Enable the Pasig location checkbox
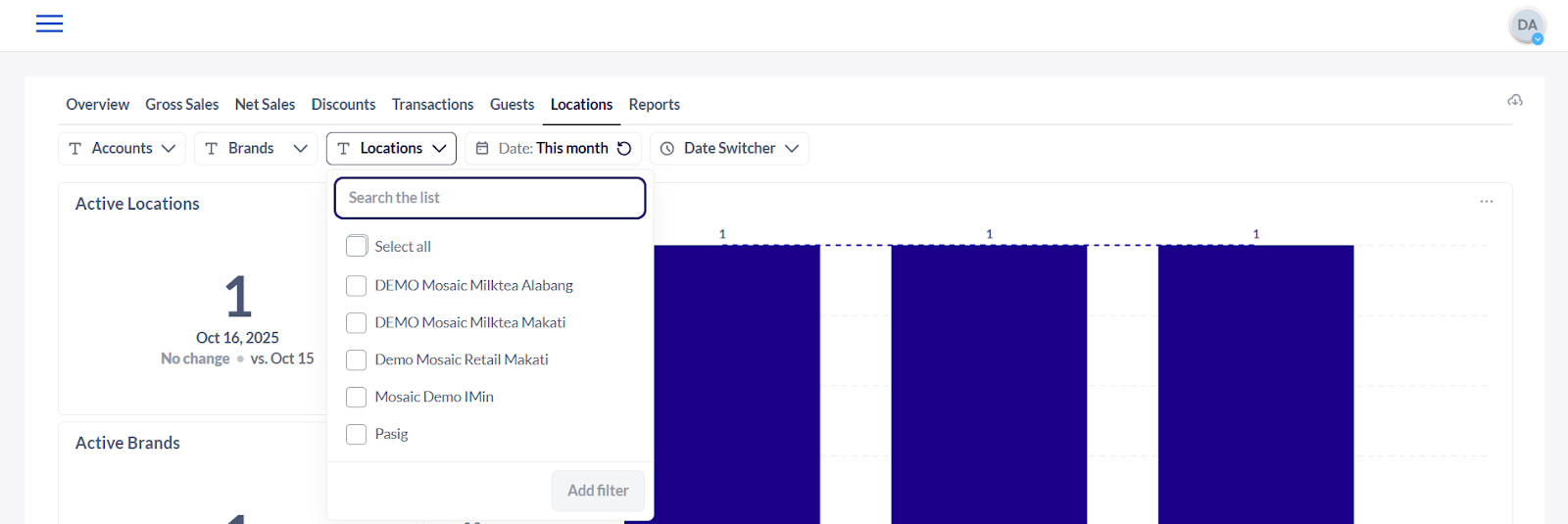 click(357, 434)
